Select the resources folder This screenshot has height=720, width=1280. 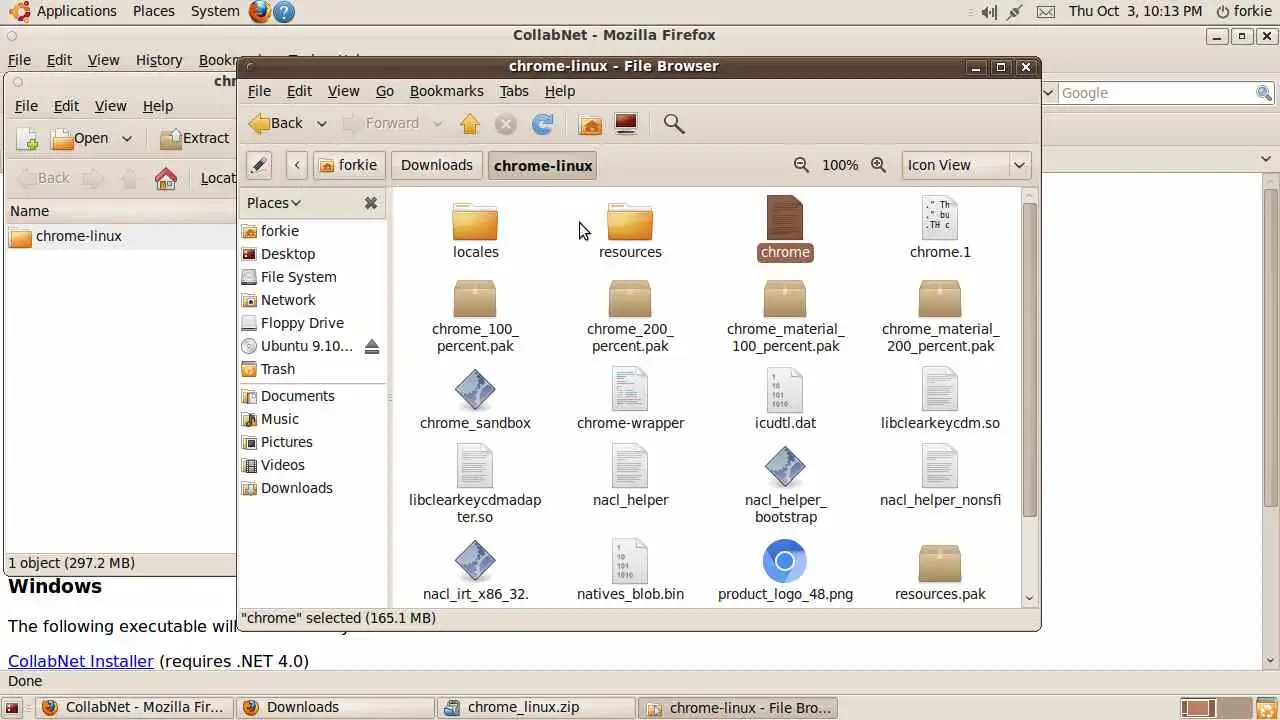click(630, 229)
